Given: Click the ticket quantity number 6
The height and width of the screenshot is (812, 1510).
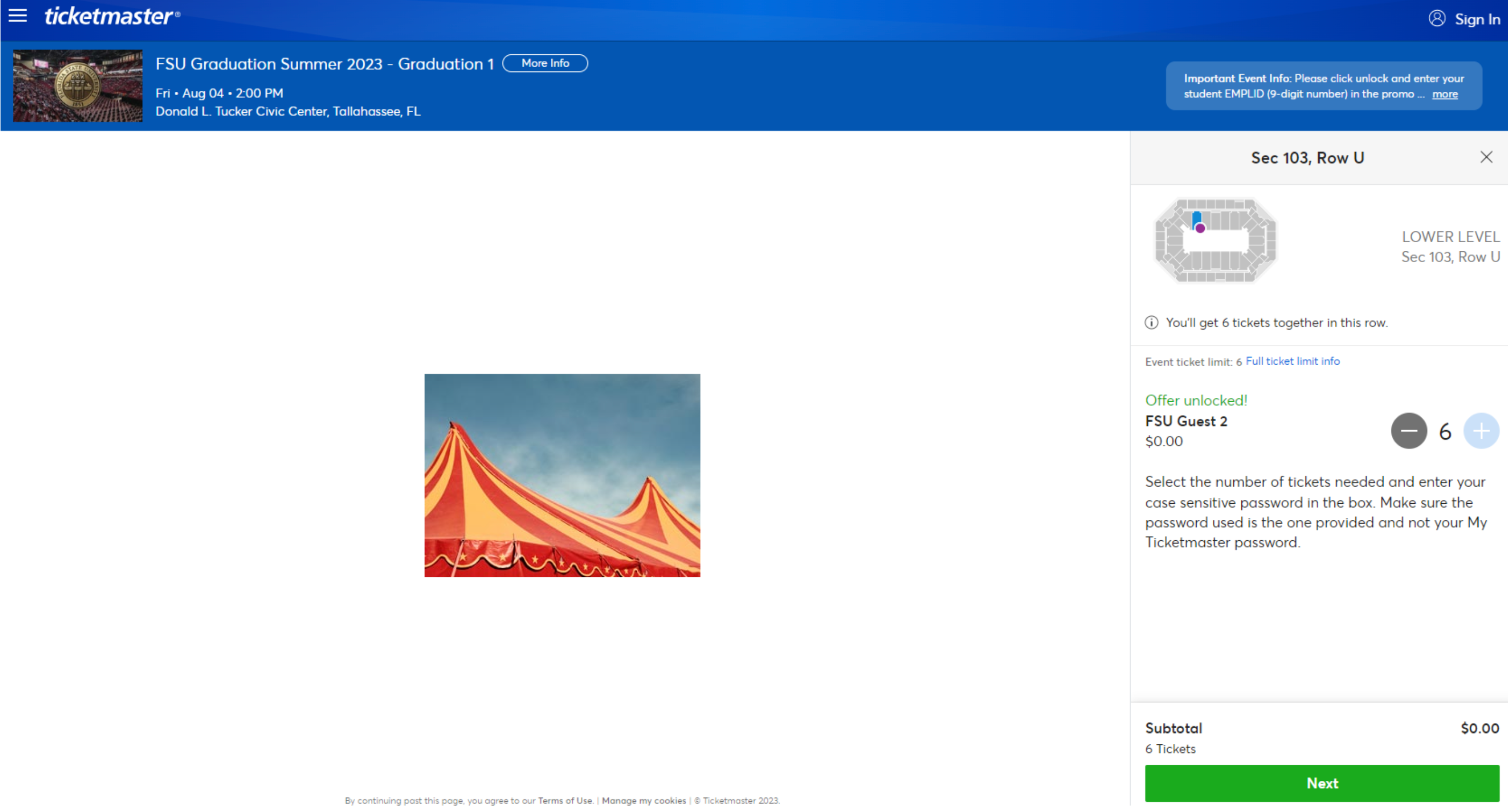Looking at the screenshot, I should tap(1445, 431).
